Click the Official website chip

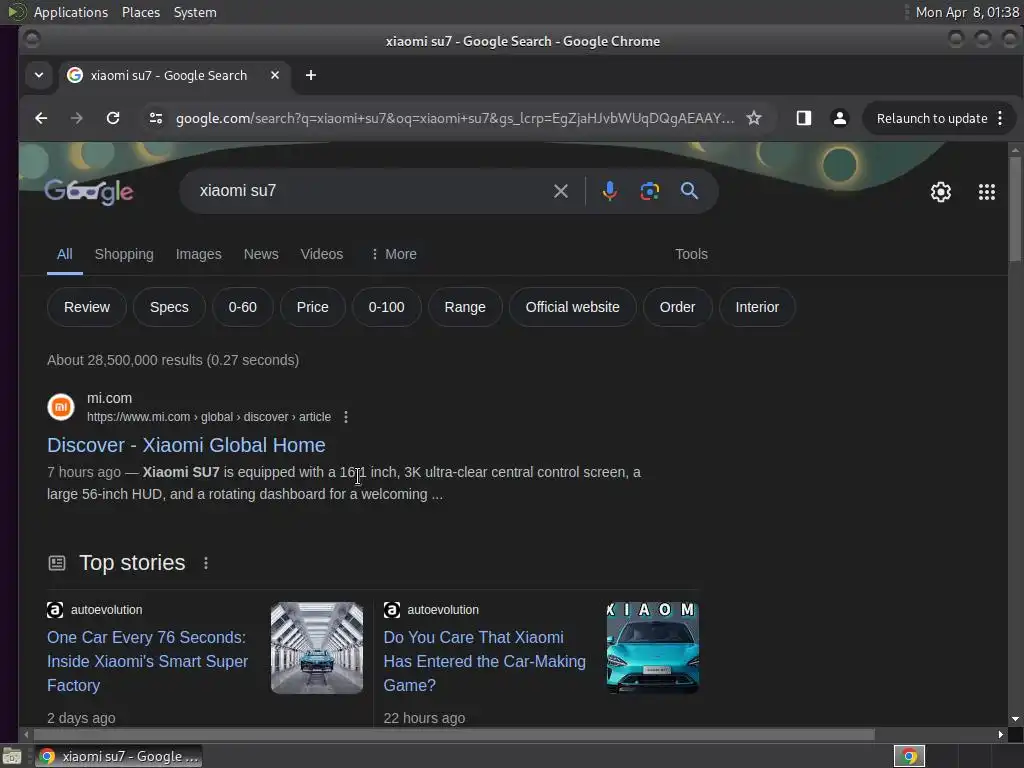pyautogui.click(x=572, y=307)
